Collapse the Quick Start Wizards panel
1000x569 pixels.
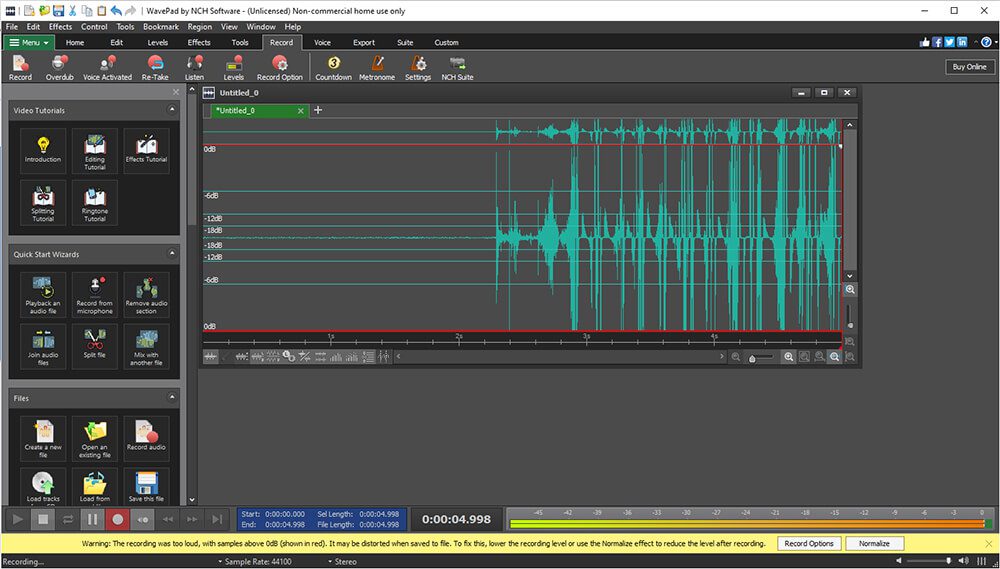coord(172,254)
